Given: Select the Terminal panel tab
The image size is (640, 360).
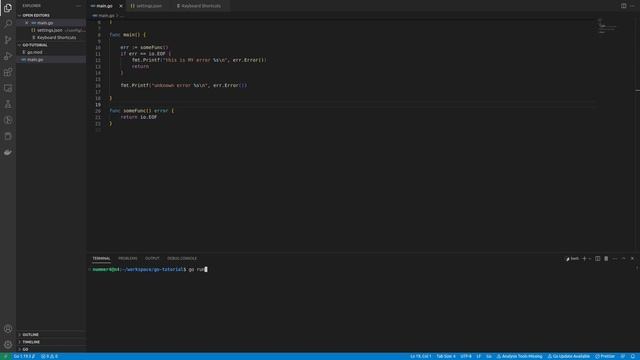Looking at the screenshot, I should point(101,258).
